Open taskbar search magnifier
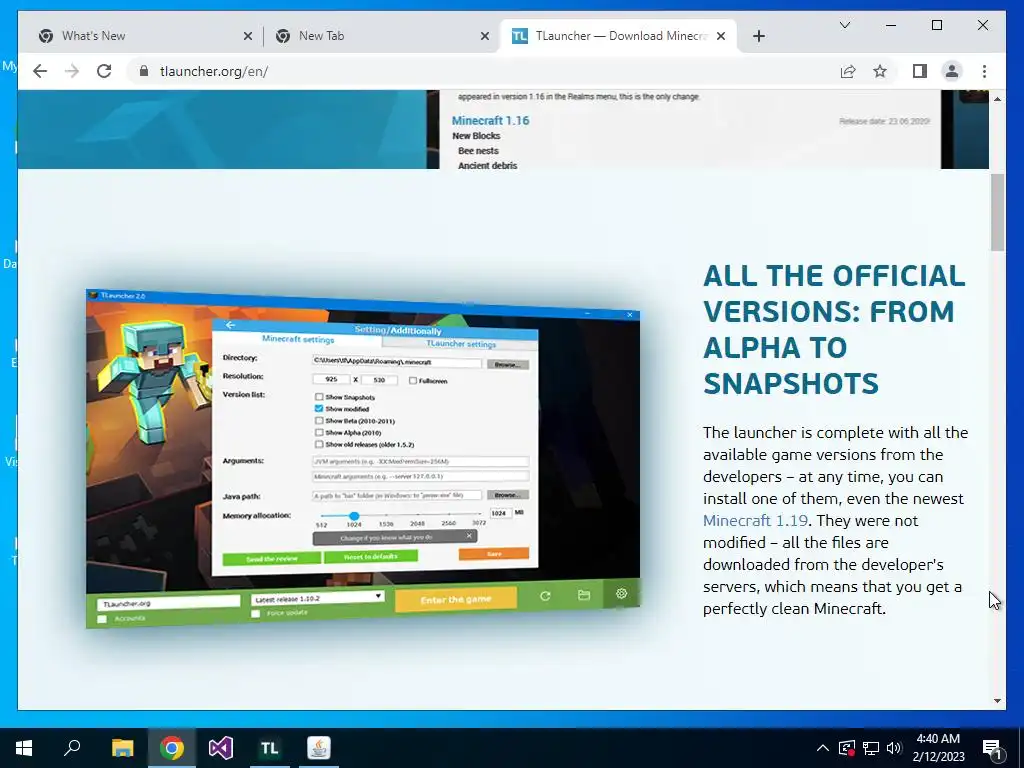Screen dimensions: 1024x768 pyautogui.click(x=72, y=748)
